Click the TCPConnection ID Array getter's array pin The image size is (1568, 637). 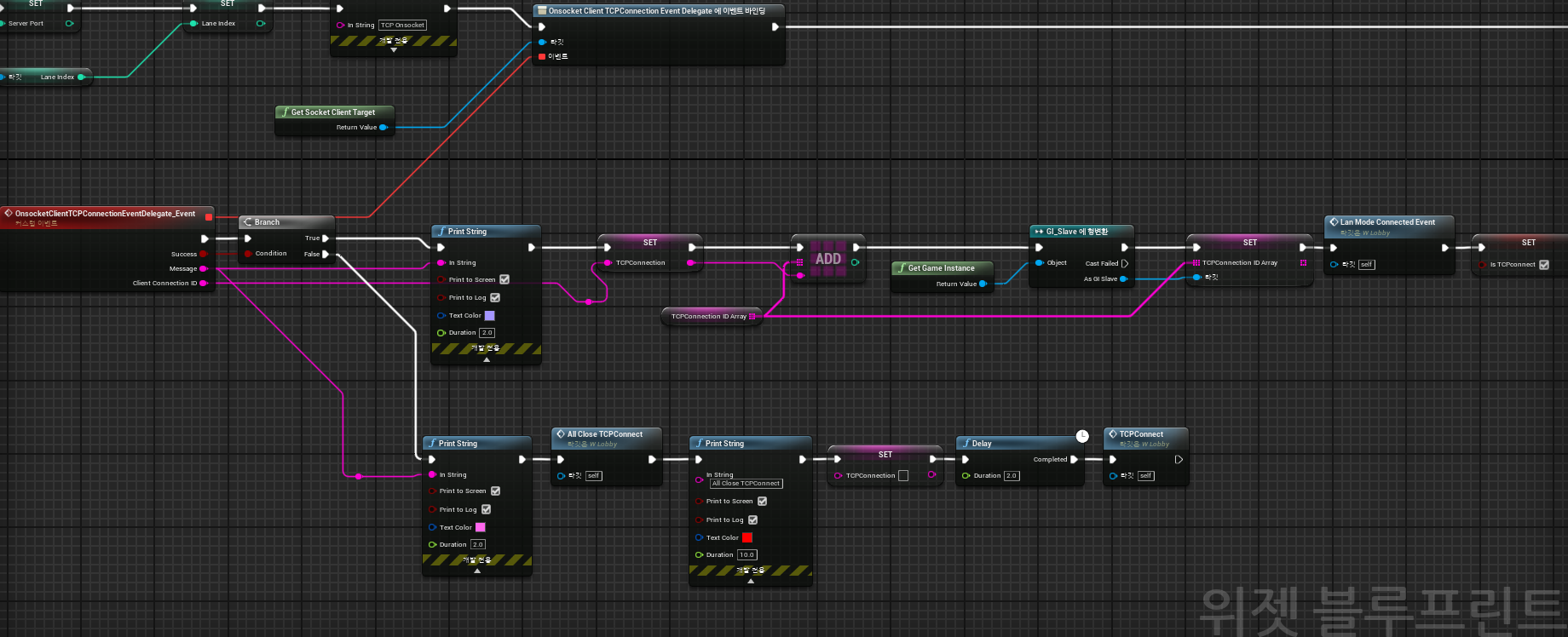(752, 316)
